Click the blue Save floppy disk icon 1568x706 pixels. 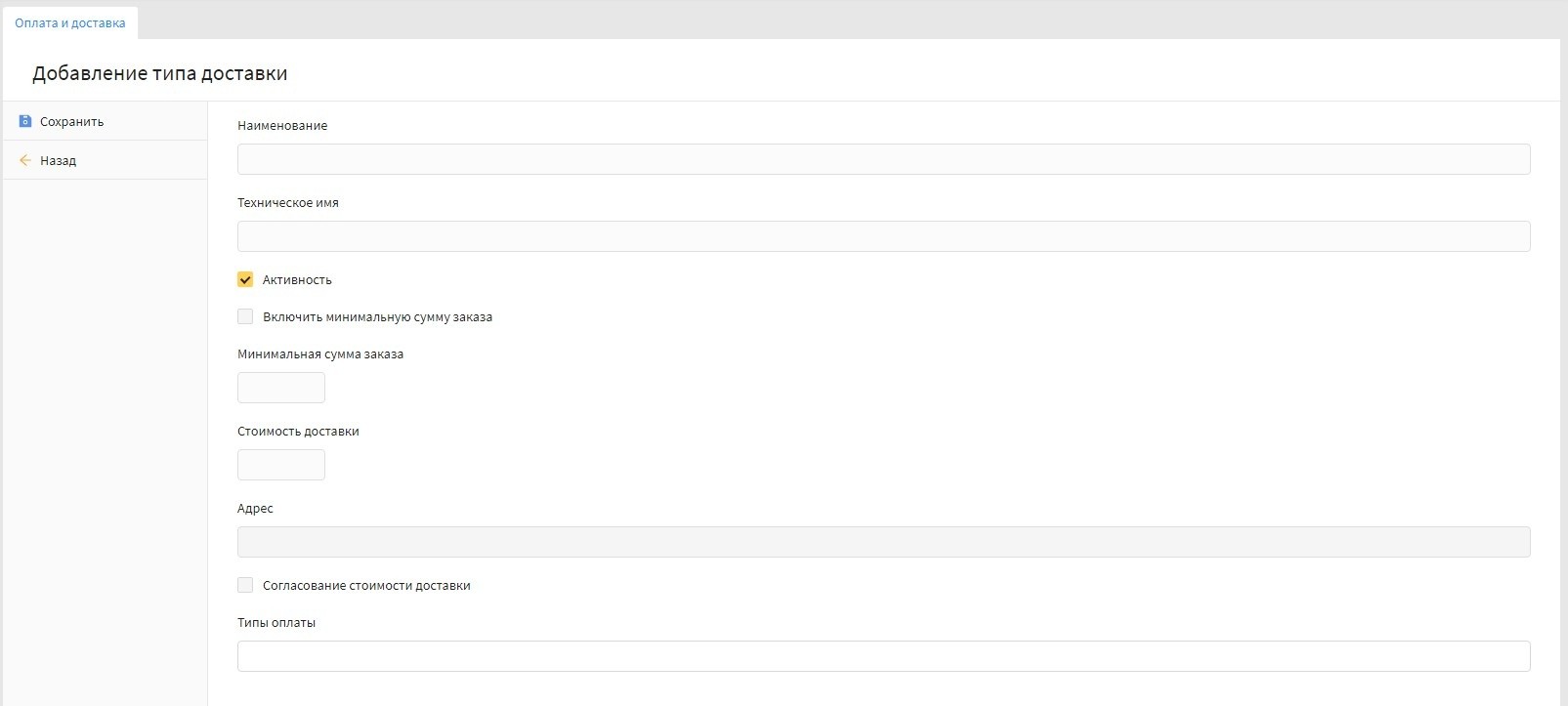[25, 121]
